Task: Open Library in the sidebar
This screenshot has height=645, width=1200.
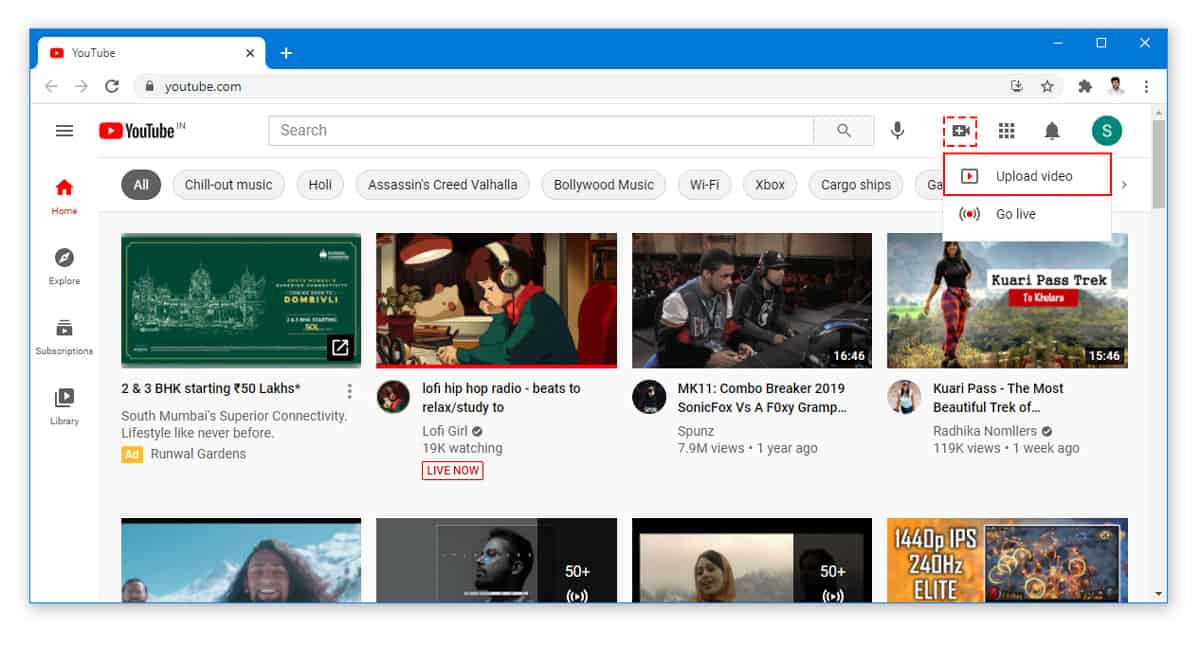Action: (64, 406)
